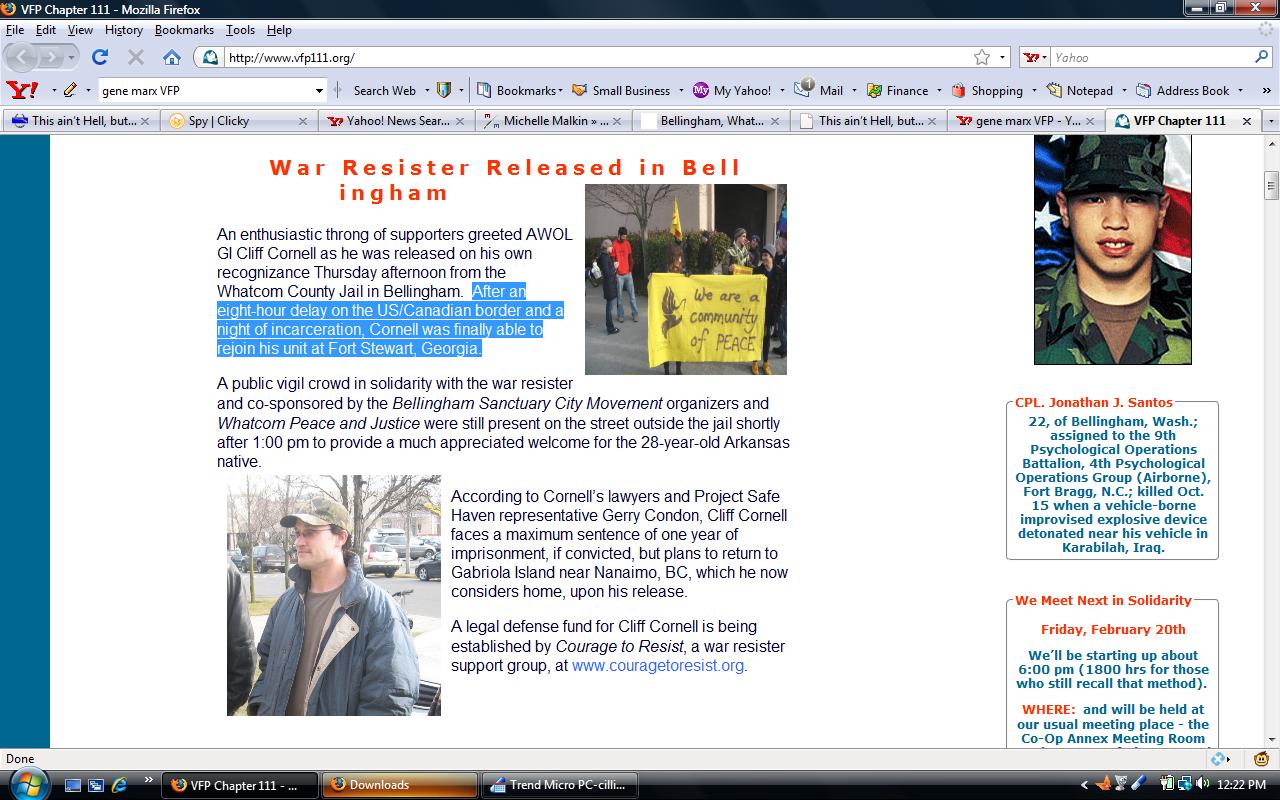Click the Yahoo! logo in toolbar
The height and width of the screenshot is (800, 1280).
click(x=22, y=90)
